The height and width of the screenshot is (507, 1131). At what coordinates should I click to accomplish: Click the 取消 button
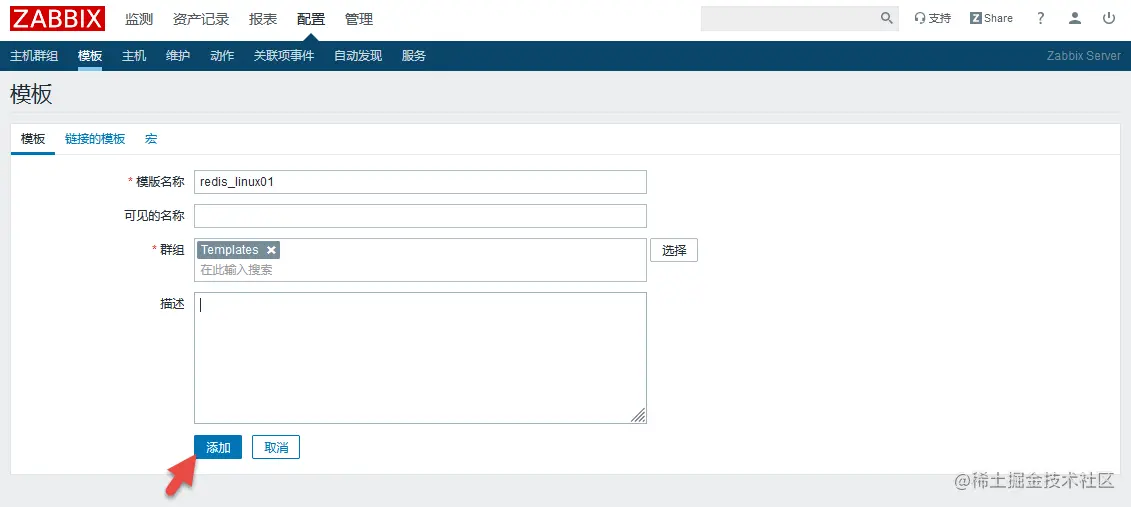coord(276,447)
